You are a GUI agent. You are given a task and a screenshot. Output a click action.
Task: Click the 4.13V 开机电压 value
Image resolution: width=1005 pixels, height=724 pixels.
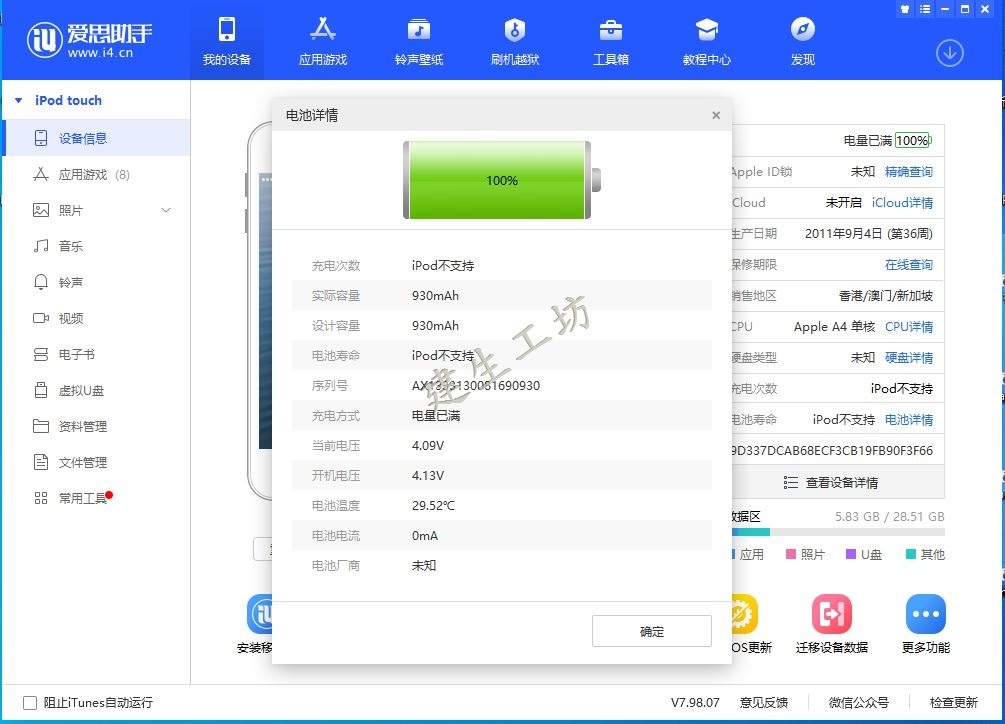pos(428,475)
